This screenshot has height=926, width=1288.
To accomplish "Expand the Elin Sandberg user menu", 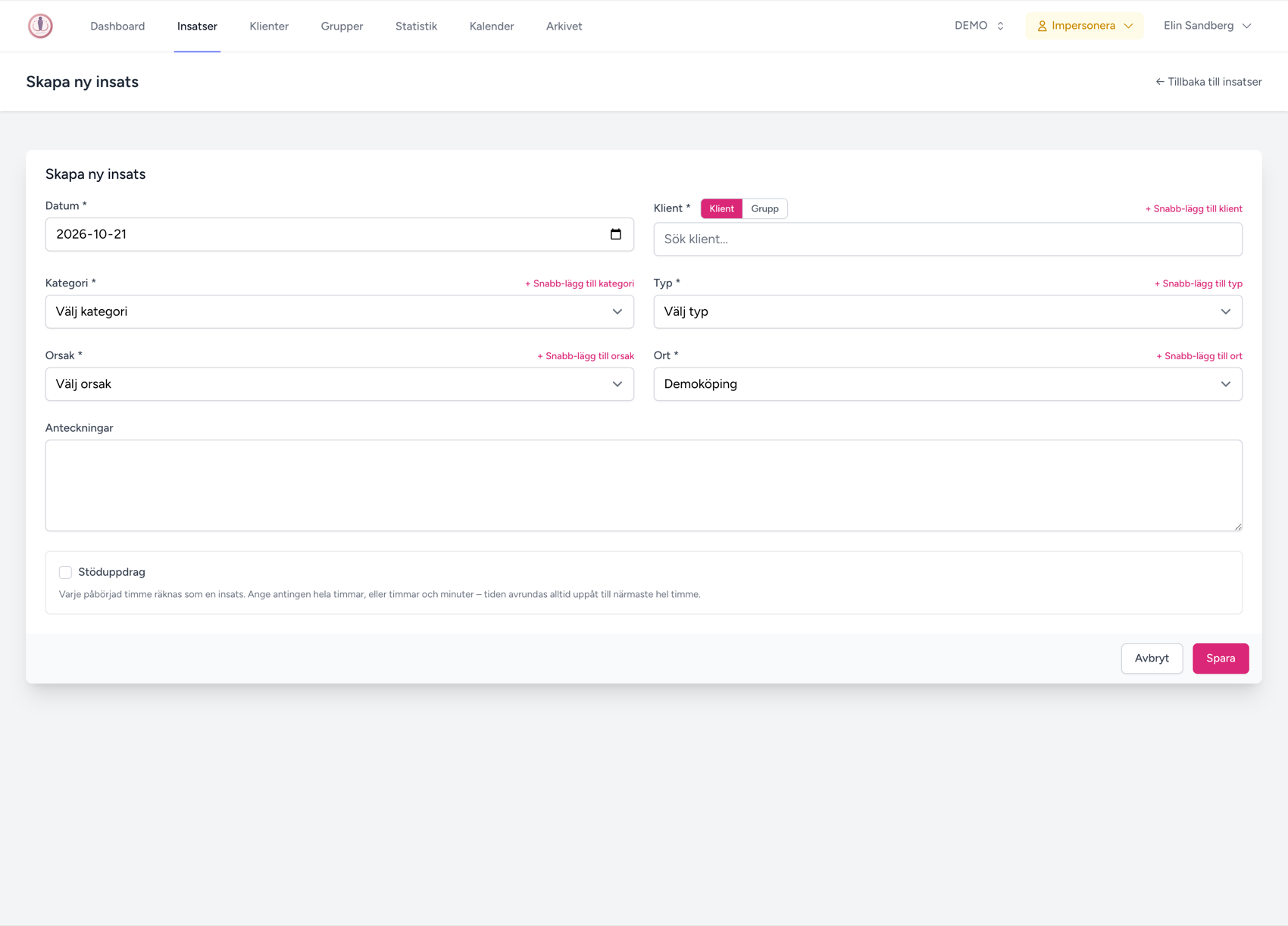I will coord(1207,26).
